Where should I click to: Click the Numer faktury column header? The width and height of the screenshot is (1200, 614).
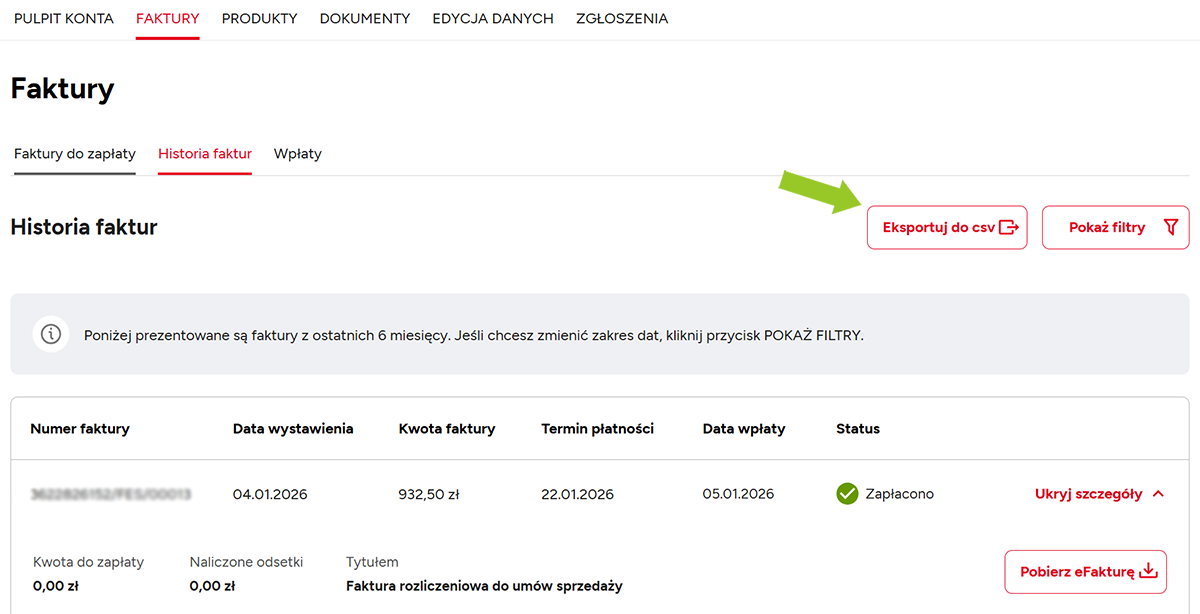point(80,429)
